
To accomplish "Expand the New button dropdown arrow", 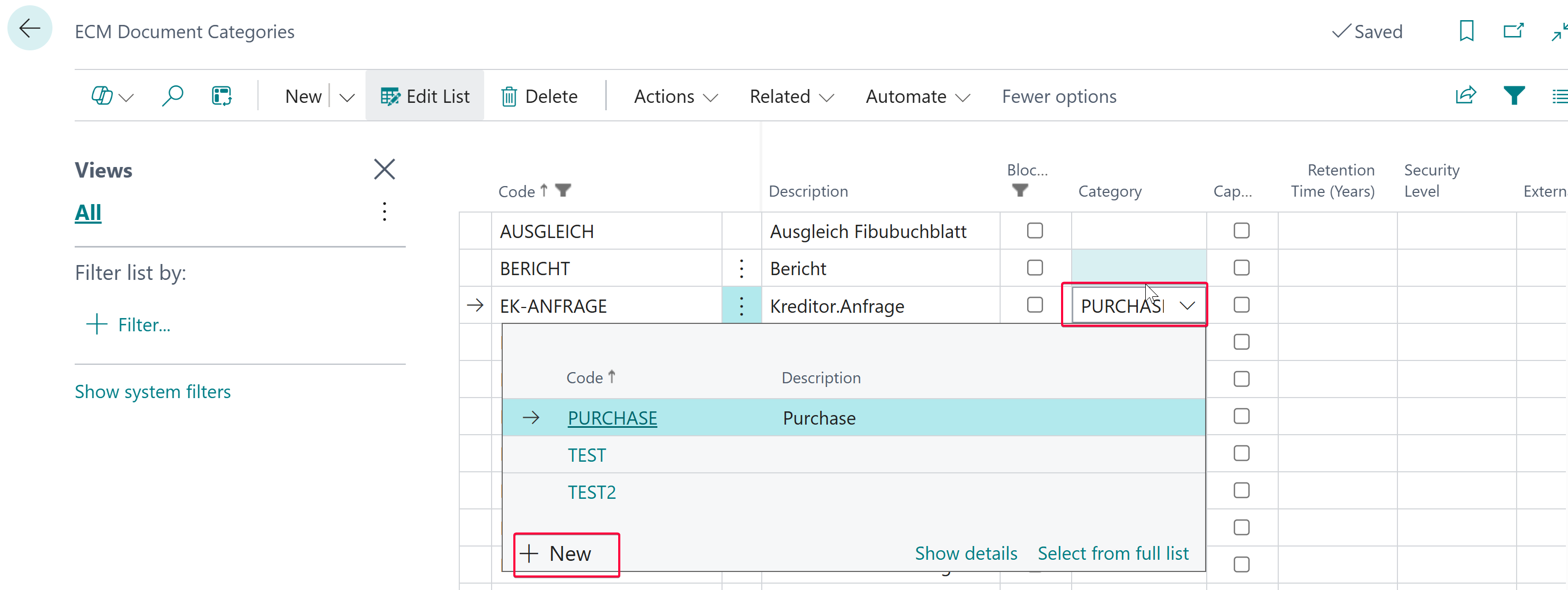I will [x=347, y=97].
